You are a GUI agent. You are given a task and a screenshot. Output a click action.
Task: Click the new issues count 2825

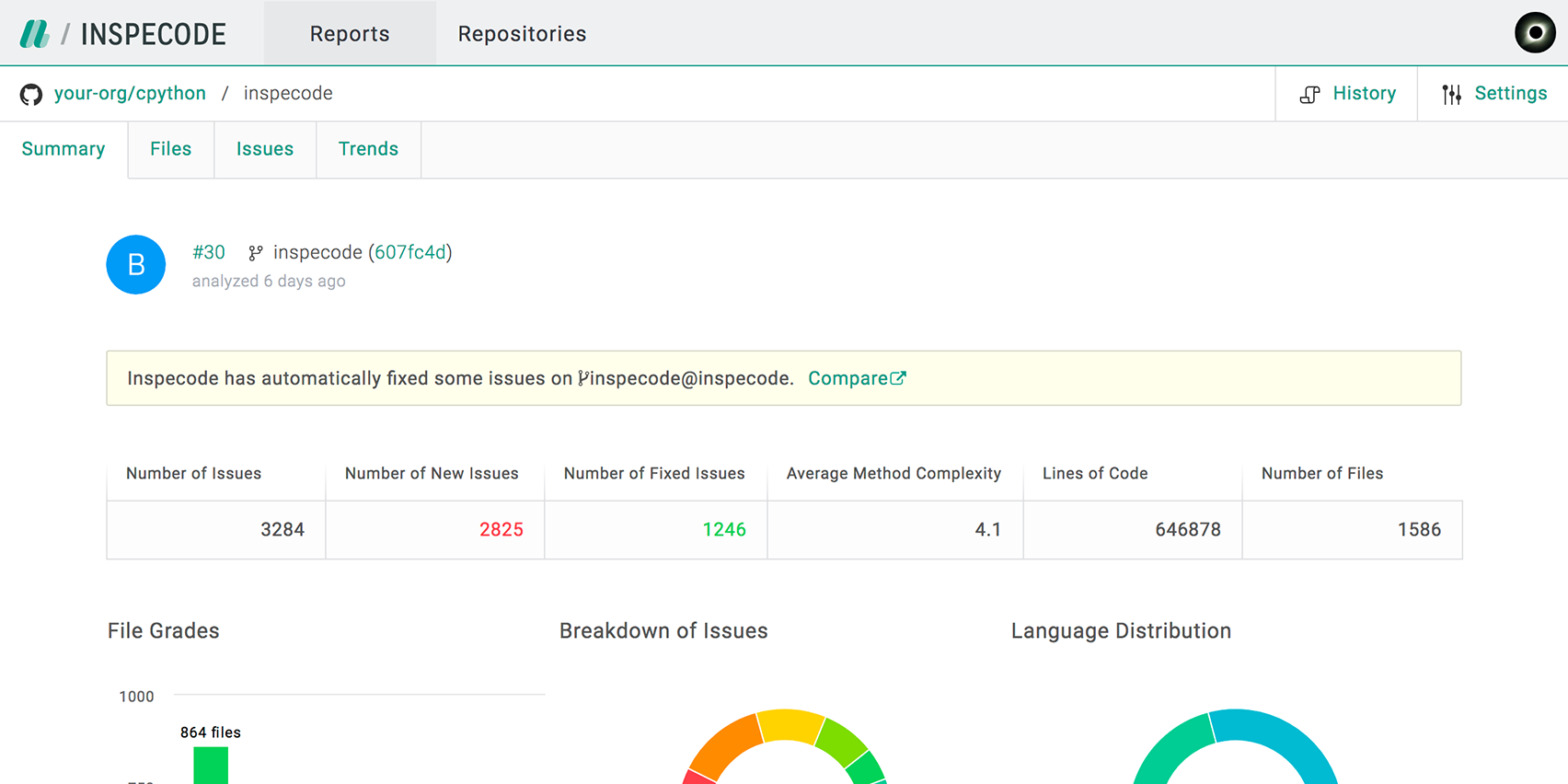(x=501, y=530)
